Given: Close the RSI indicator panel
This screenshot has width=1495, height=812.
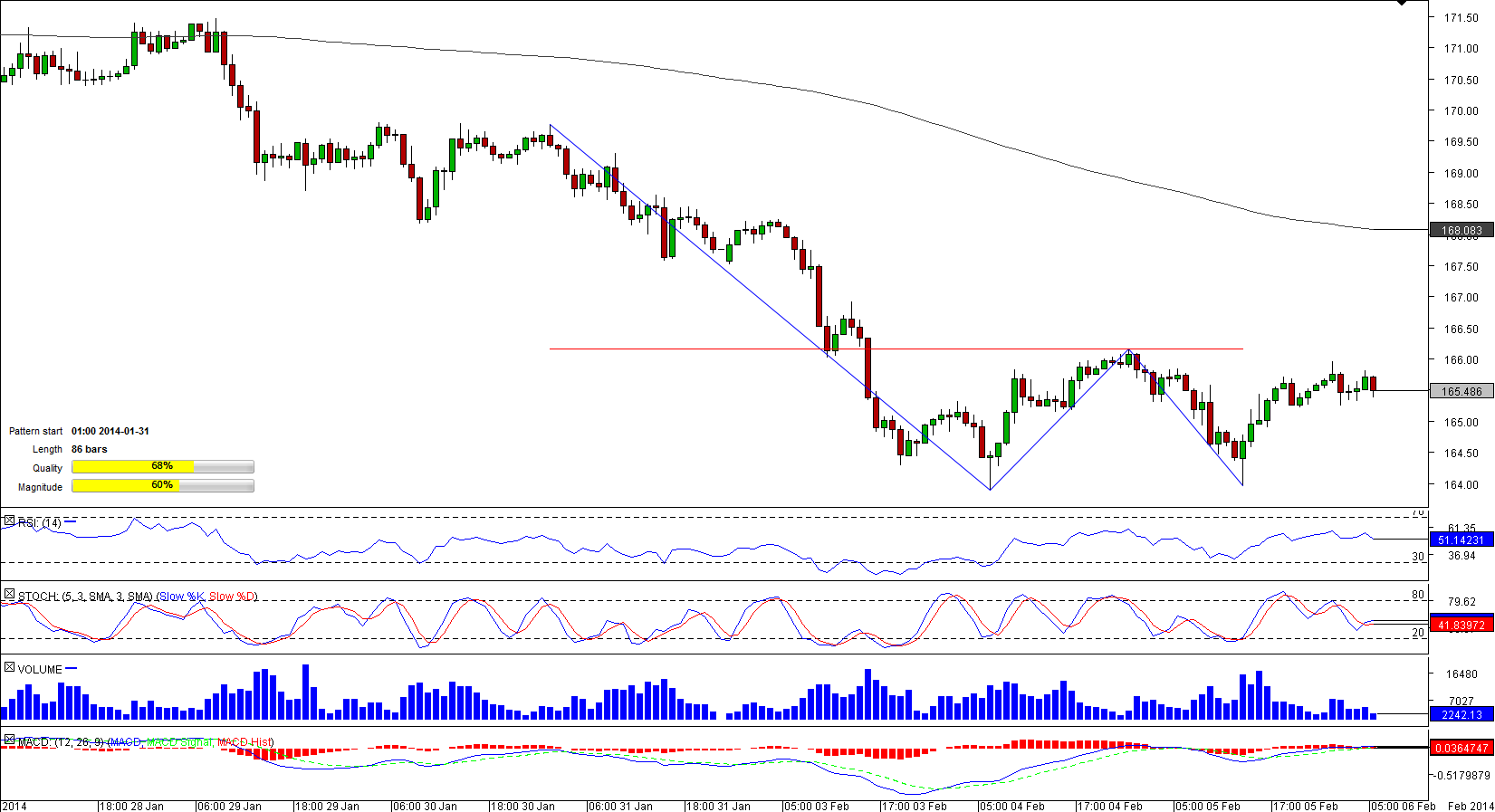Looking at the screenshot, I should 9,521.
